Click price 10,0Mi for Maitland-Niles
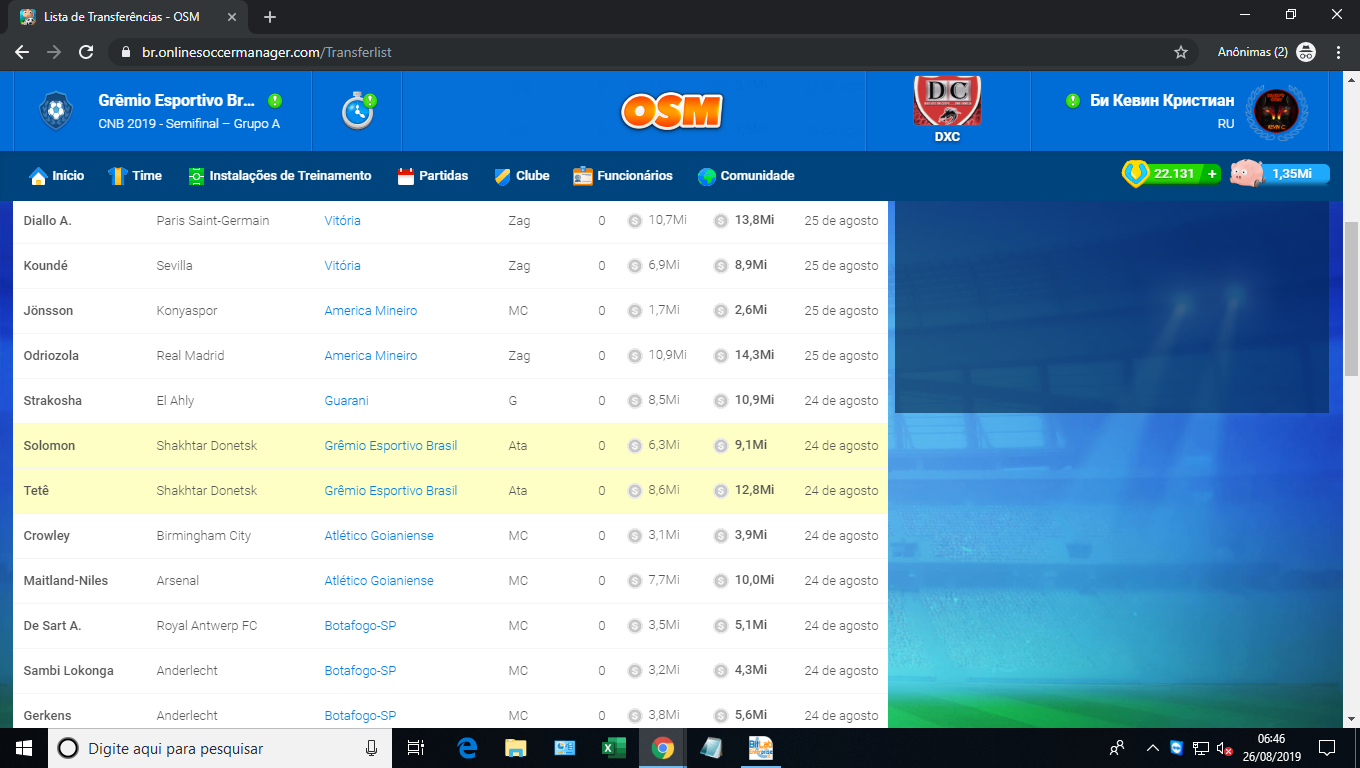Image resolution: width=1360 pixels, height=768 pixels. (755, 580)
